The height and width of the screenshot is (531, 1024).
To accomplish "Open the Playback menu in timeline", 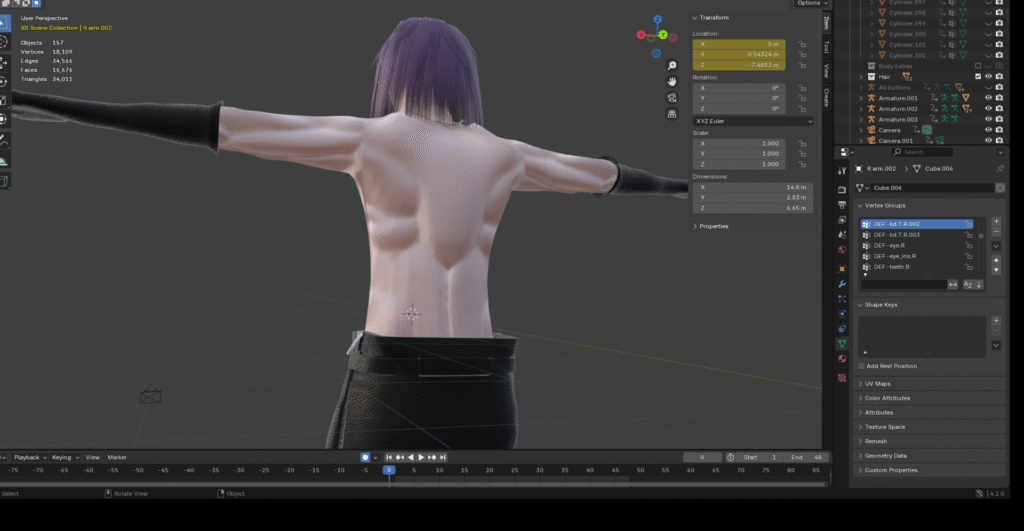I will [x=26, y=457].
